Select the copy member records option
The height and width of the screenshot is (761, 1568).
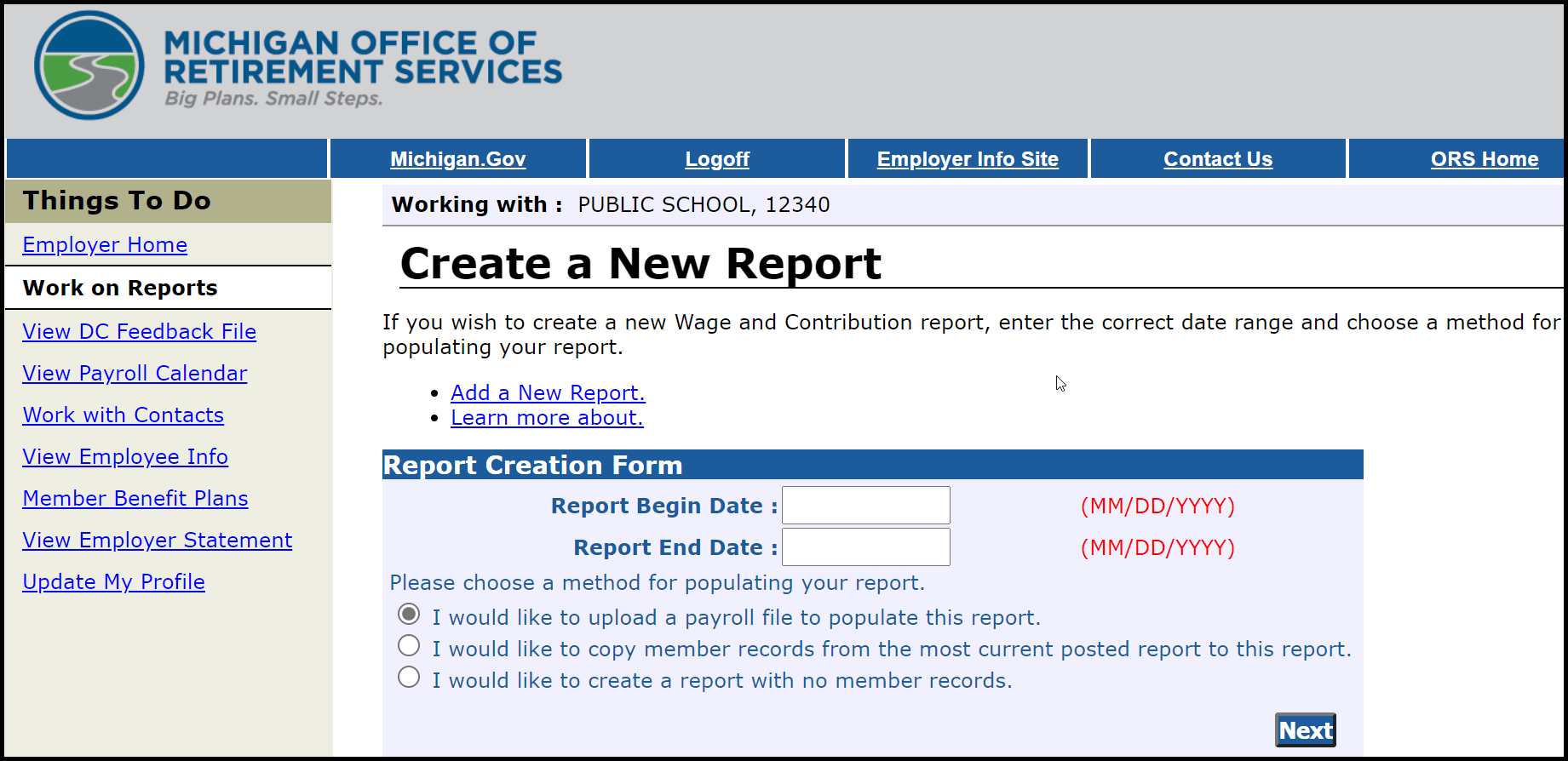(x=409, y=645)
